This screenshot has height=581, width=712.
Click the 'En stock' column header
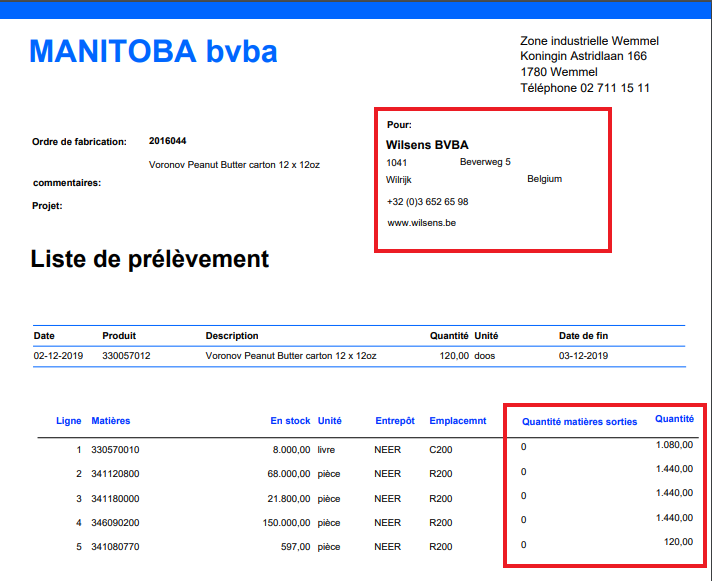[290, 421]
